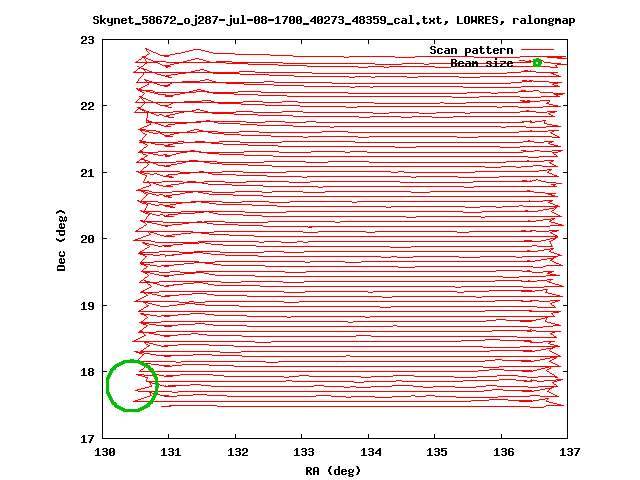This screenshot has width=640, height=480.
Task: Click the small green beam marker in legend
Action: (x=537, y=63)
